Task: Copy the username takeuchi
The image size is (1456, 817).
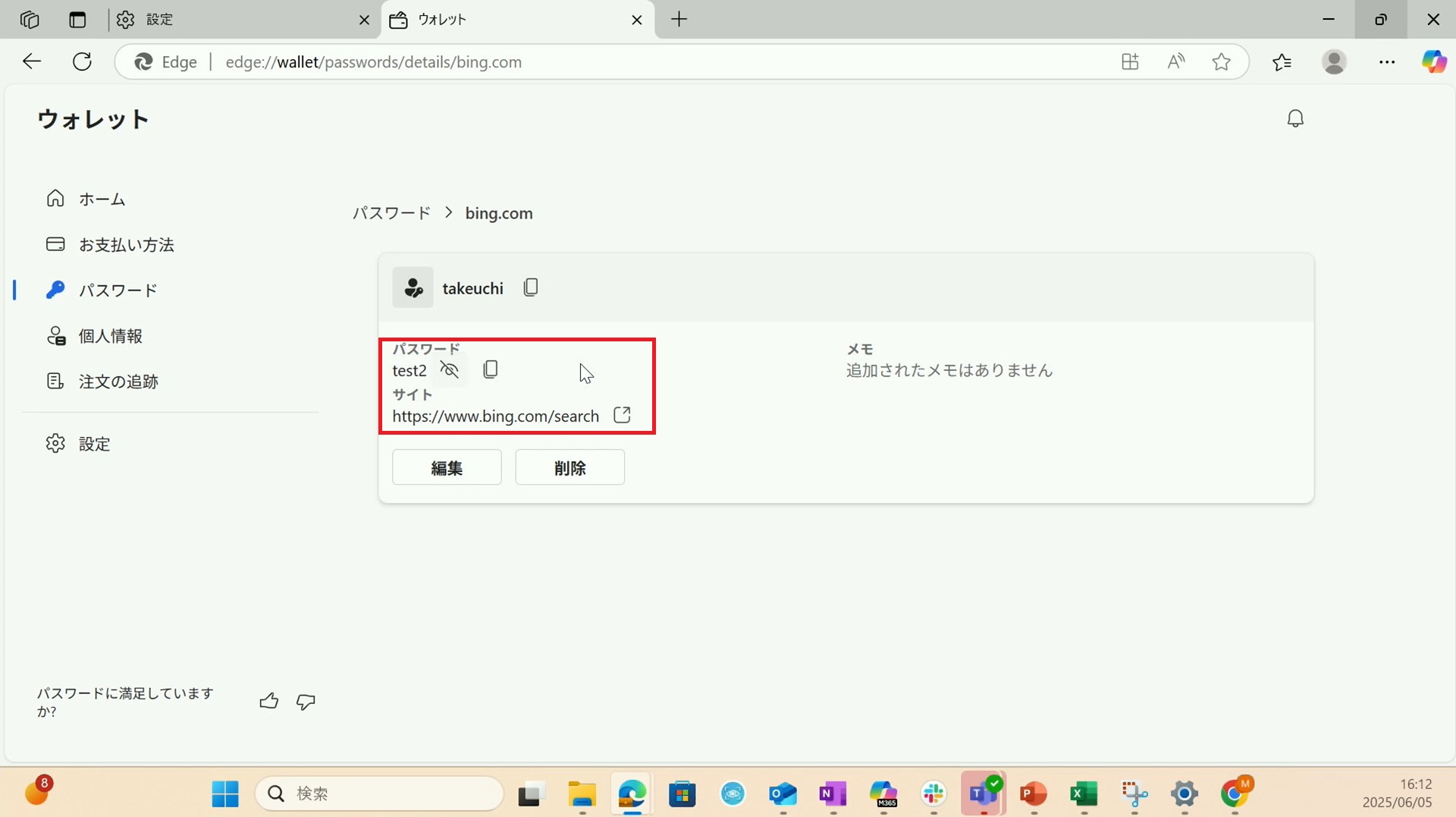Action: [x=531, y=288]
